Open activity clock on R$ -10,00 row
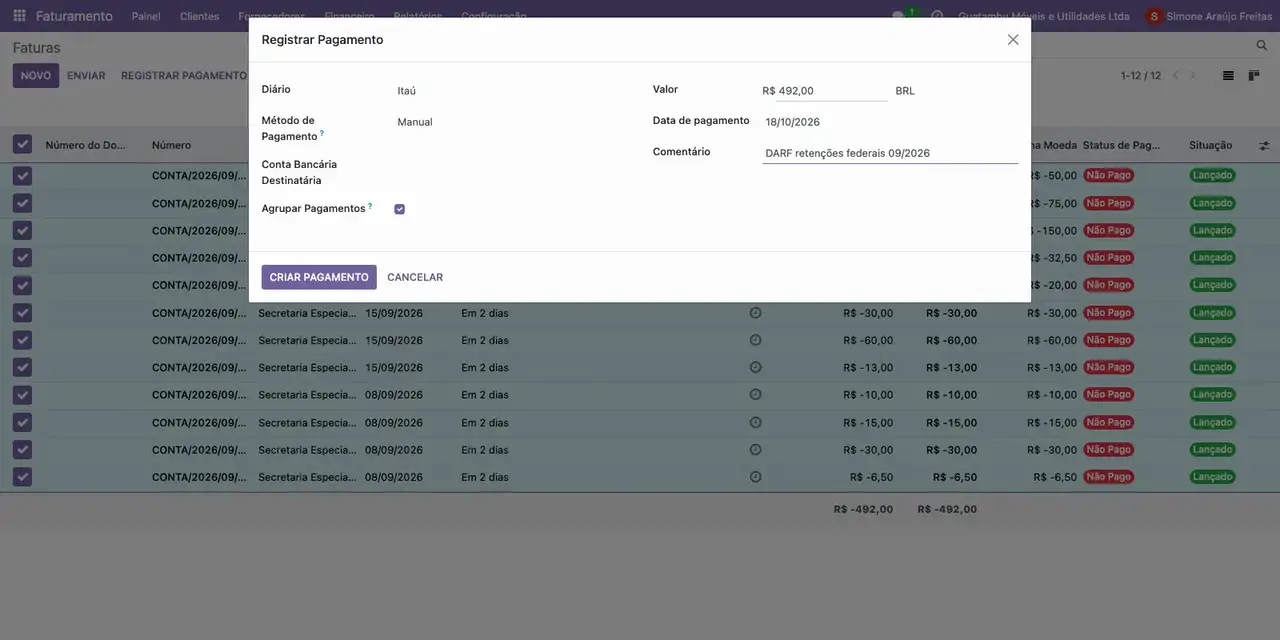This screenshot has height=640, width=1280. [755, 394]
